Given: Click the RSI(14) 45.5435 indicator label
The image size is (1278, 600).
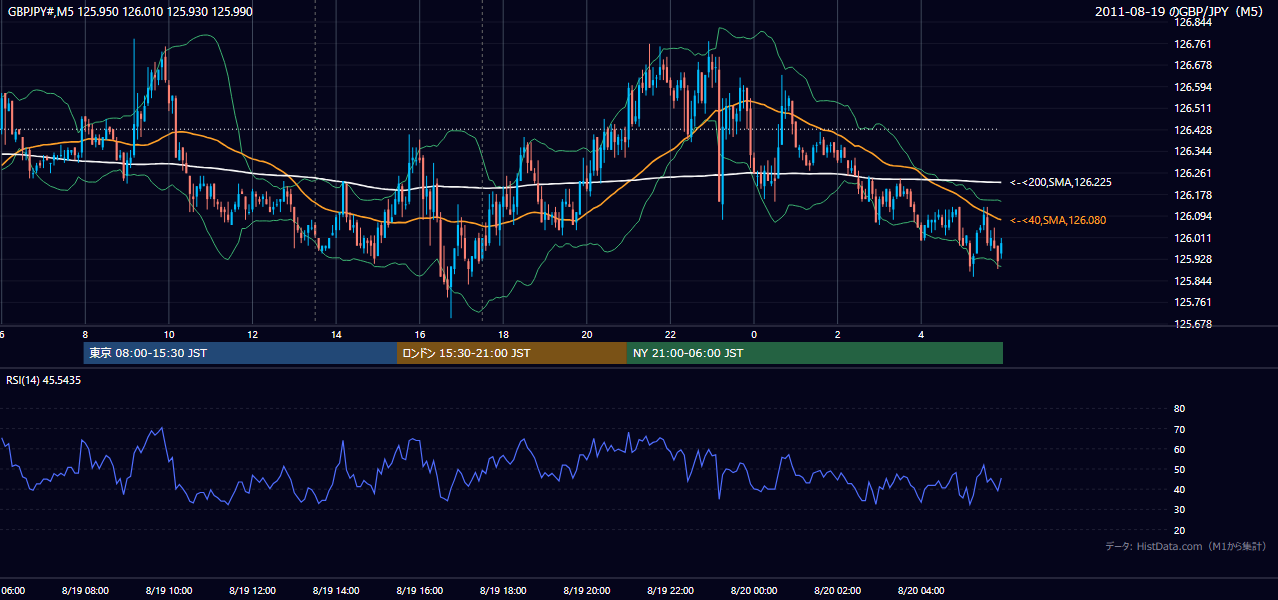Looking at the screenshot, I should point(44,380).
